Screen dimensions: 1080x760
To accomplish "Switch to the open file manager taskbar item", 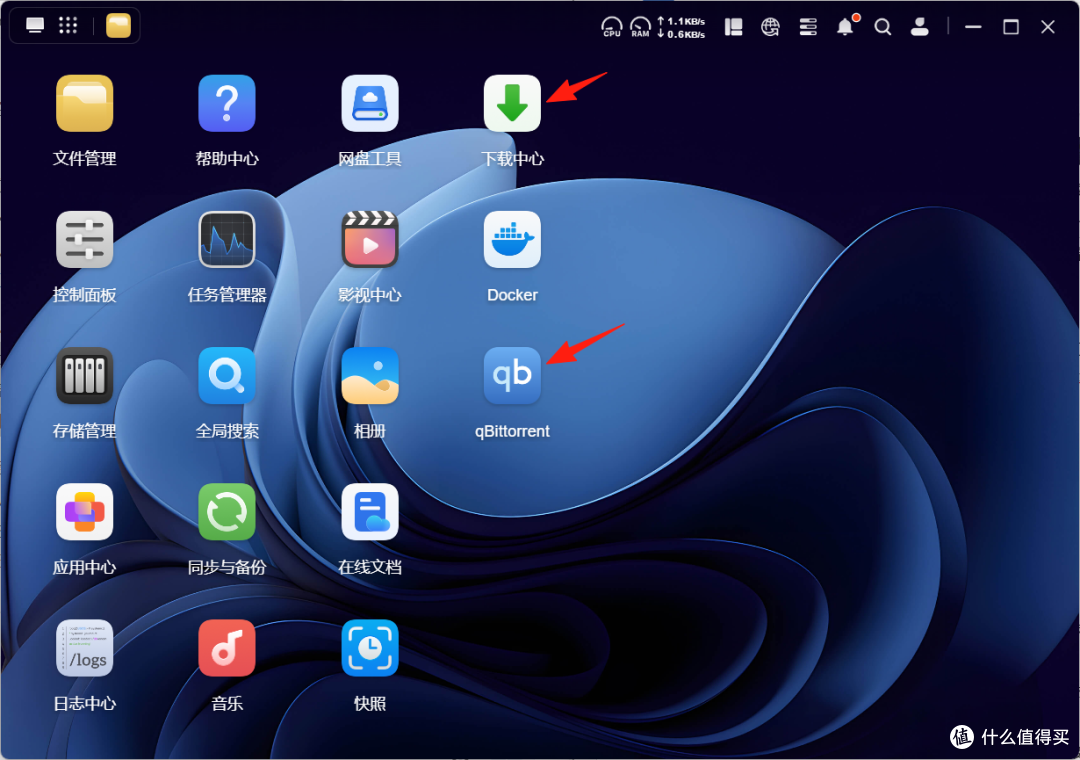I will [118, 25].
